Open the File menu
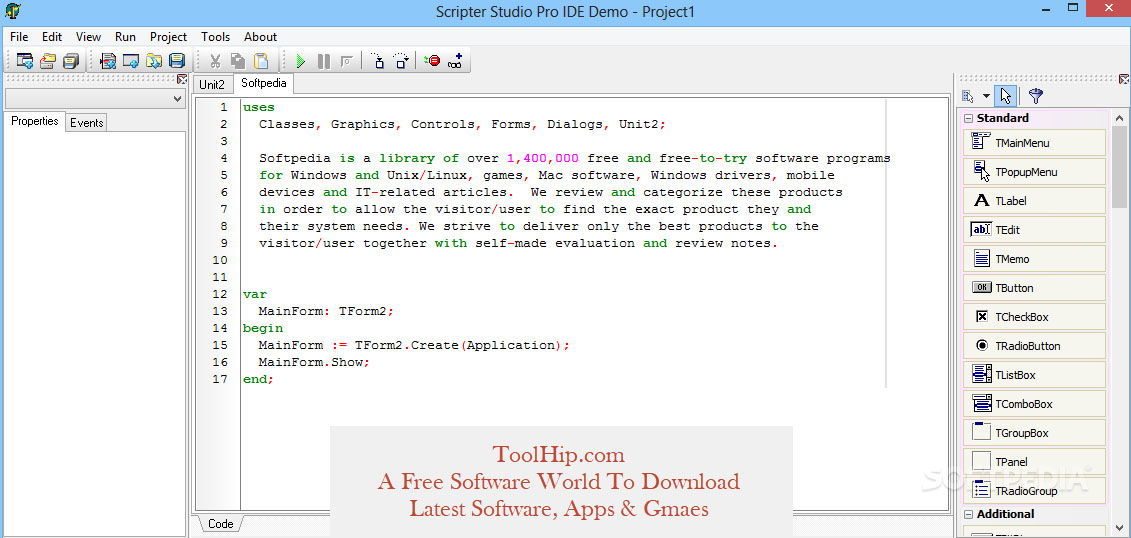This screenshot has width=1131, height=538. tap(19, 37)
